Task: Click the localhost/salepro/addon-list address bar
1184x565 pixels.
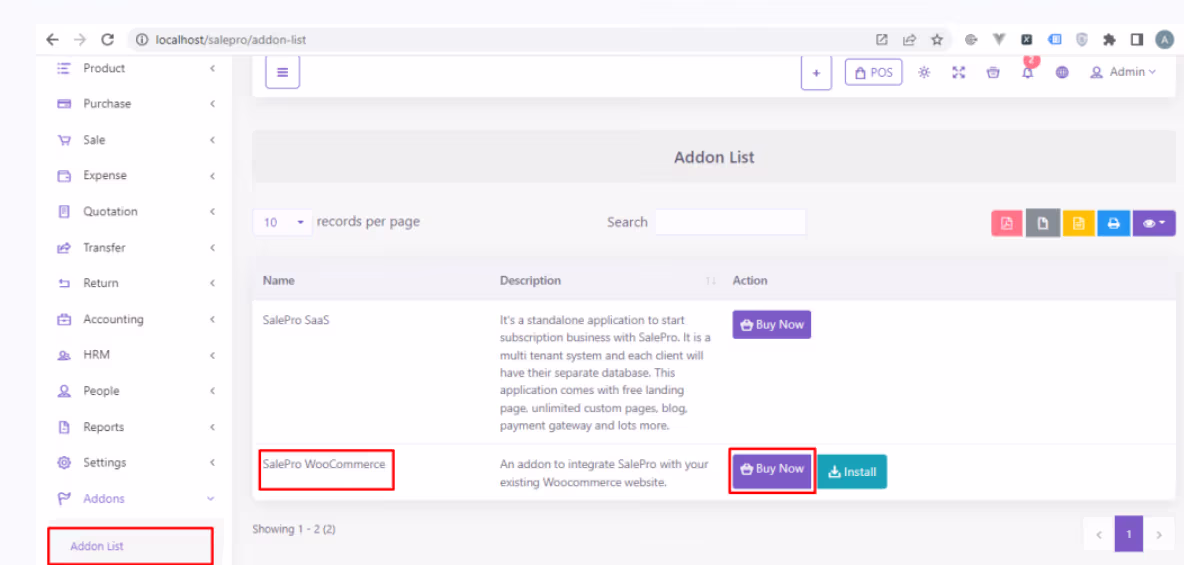Action: point(230,39)
